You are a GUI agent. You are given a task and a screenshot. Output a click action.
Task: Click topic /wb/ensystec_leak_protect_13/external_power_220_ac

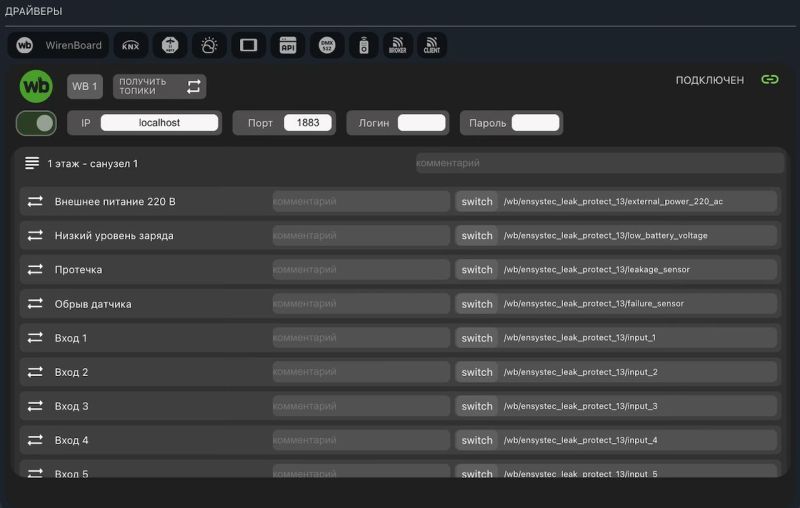[613, 201]
